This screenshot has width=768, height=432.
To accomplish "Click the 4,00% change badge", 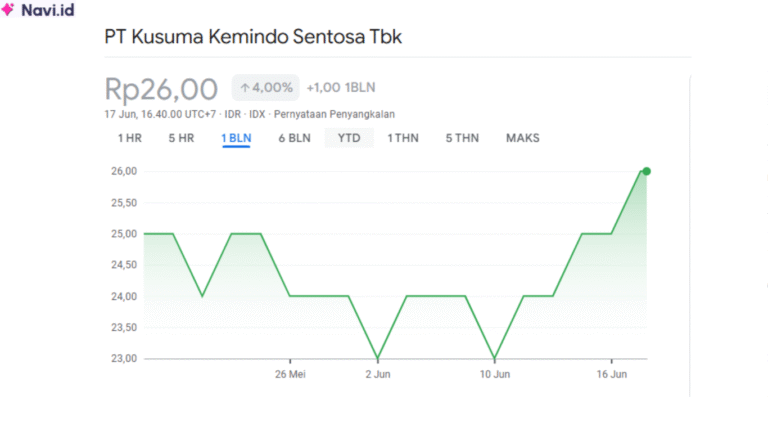I will 265,88.
